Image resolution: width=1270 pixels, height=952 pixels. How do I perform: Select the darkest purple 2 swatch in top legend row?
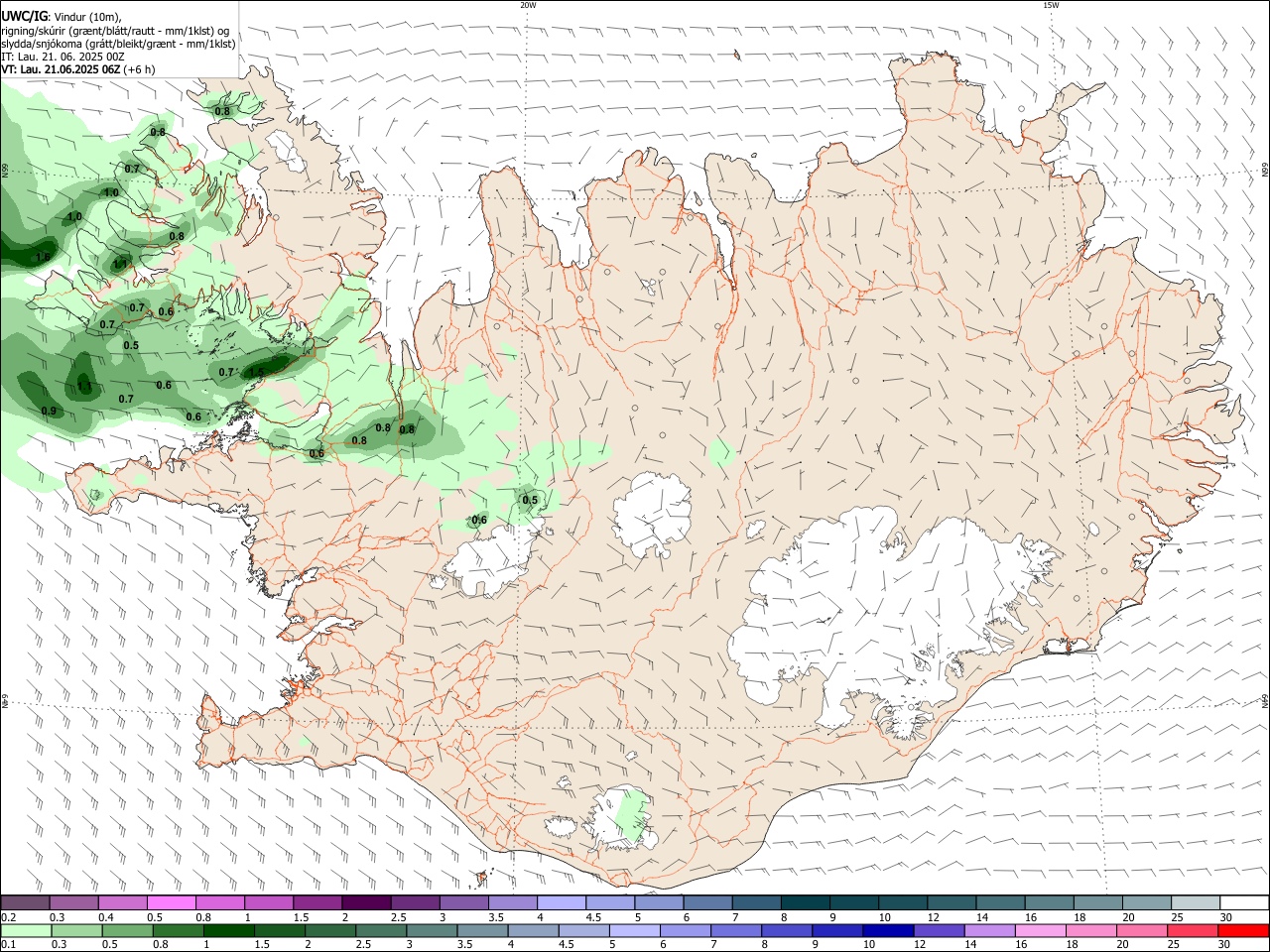pos(366,903)
